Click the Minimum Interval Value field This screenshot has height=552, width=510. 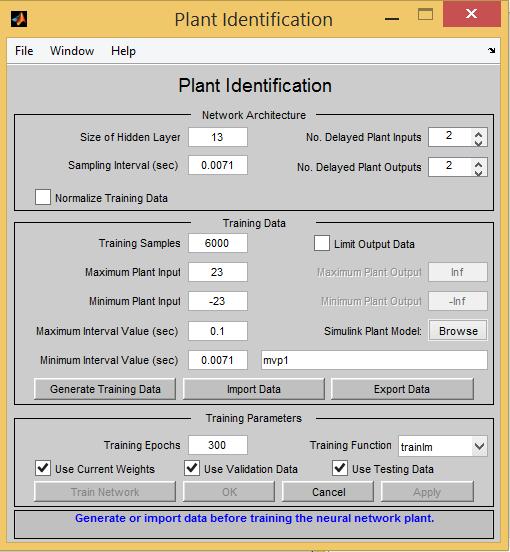pyautogui.click(x=218, y=360)
